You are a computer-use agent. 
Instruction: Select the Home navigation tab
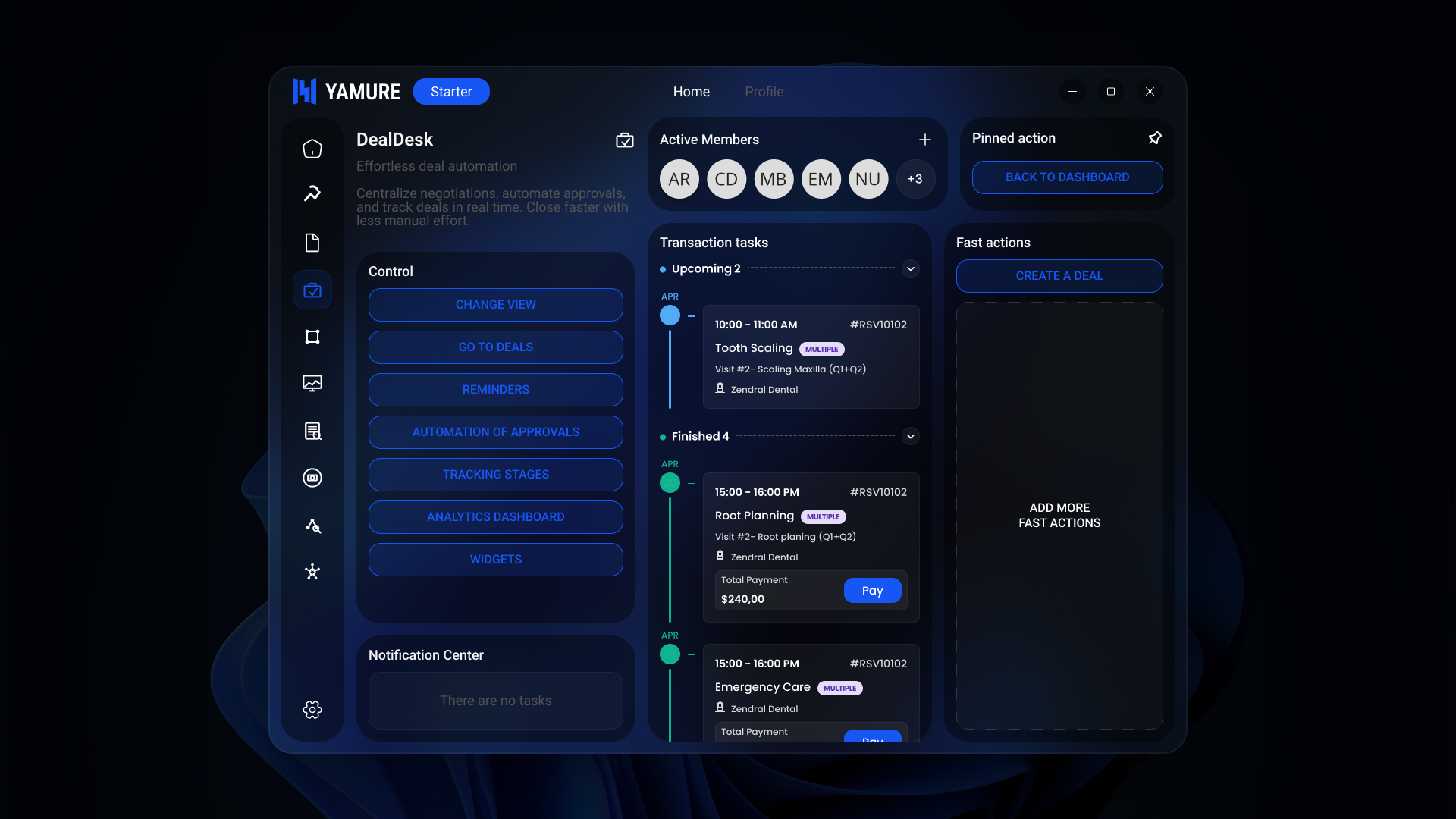point(691,91)
